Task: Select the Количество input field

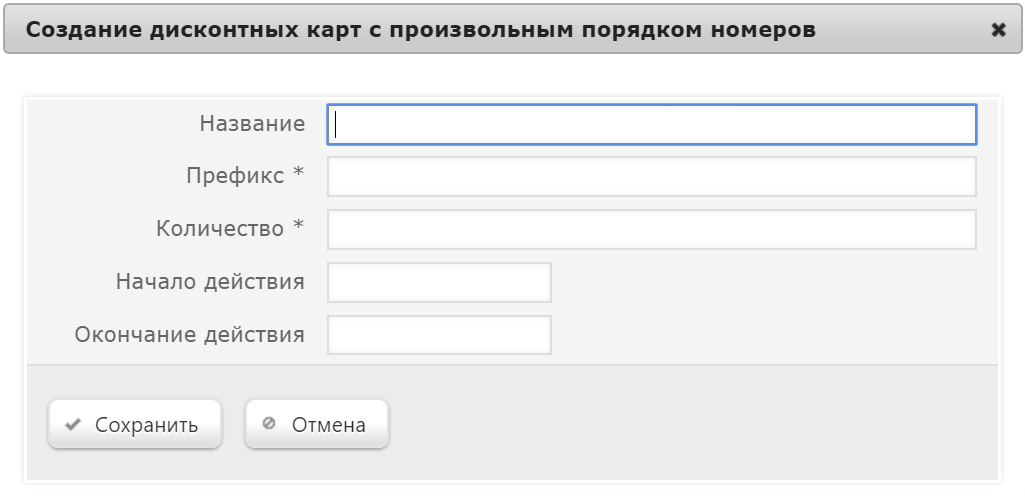Action: 651,229
